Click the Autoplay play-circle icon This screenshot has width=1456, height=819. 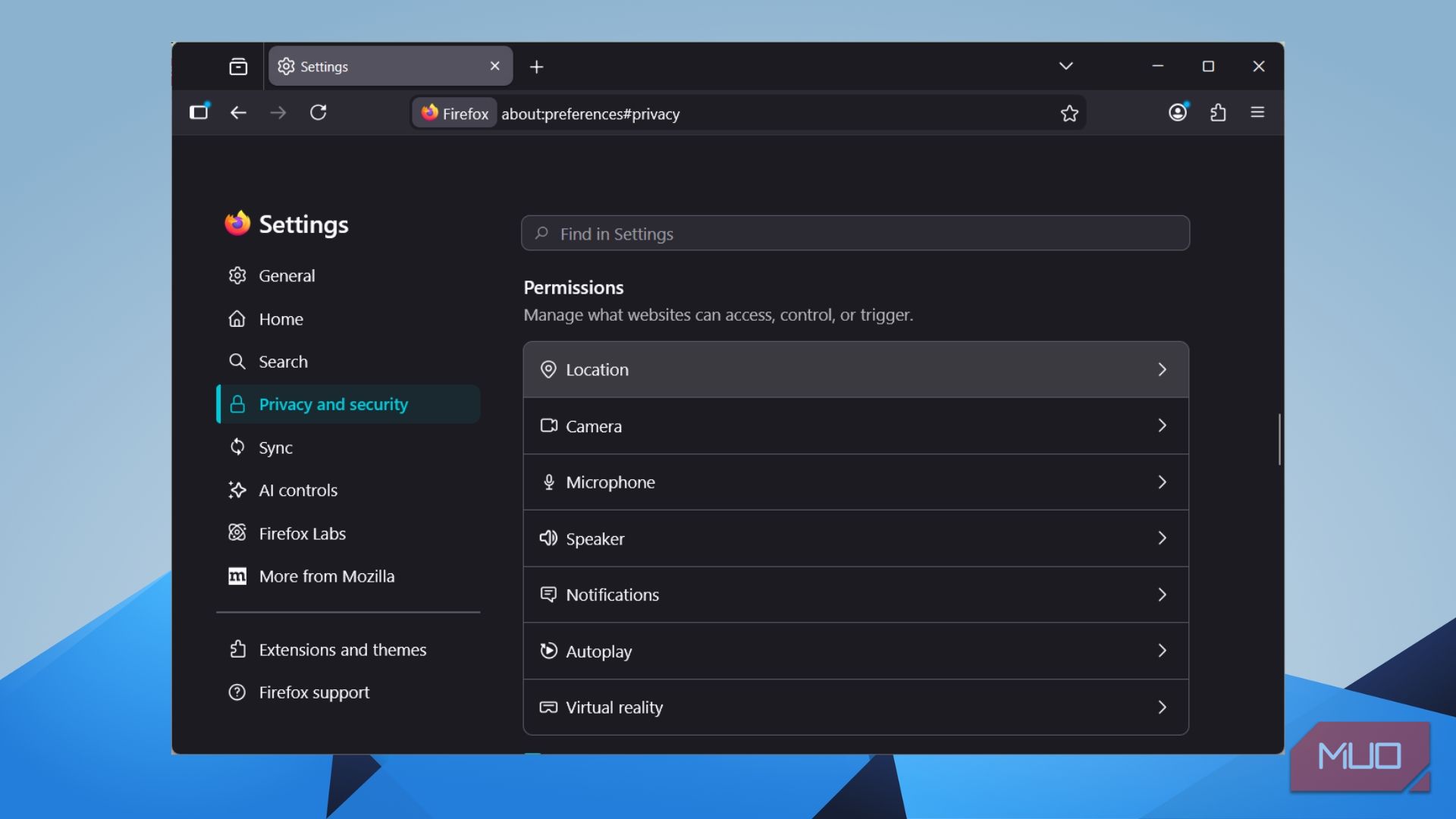(548, 650)
